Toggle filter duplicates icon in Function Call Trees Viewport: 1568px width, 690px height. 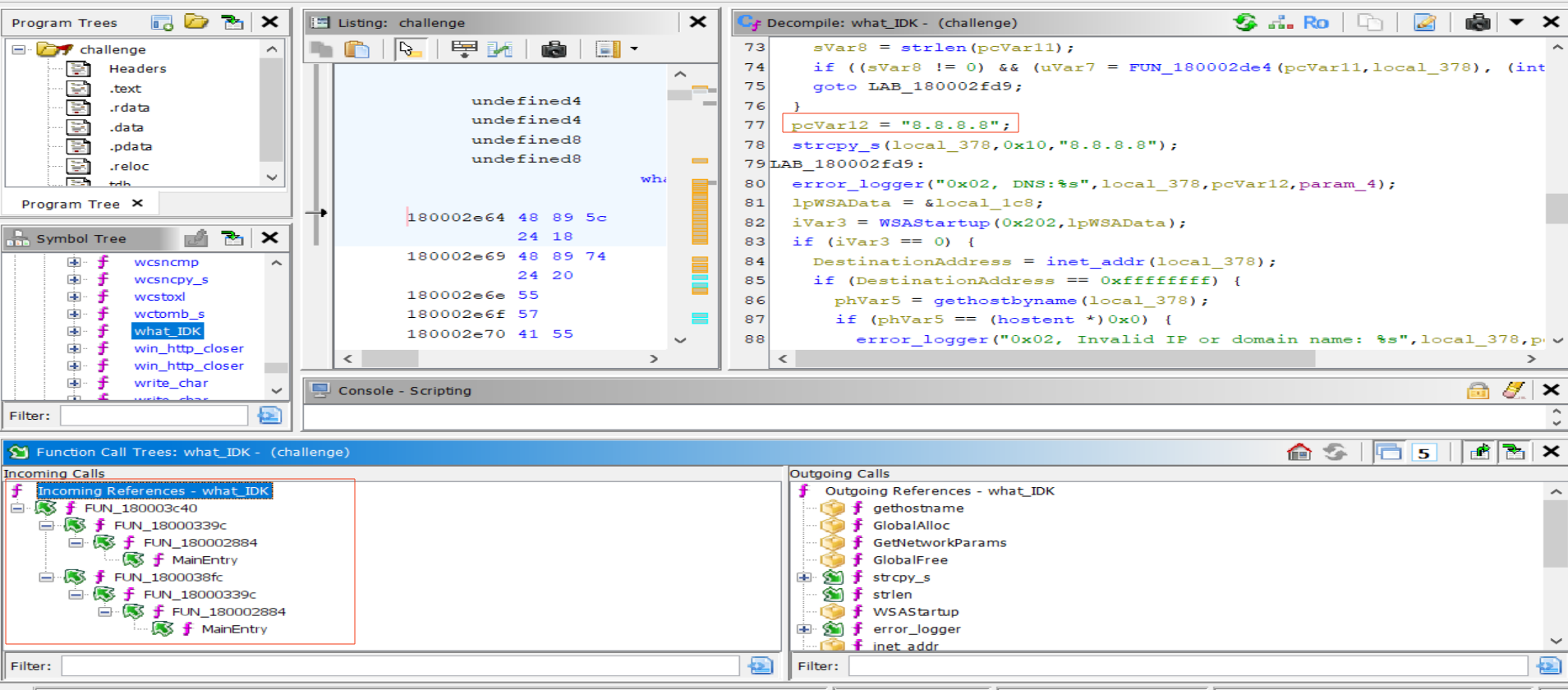pos(1389,452)
